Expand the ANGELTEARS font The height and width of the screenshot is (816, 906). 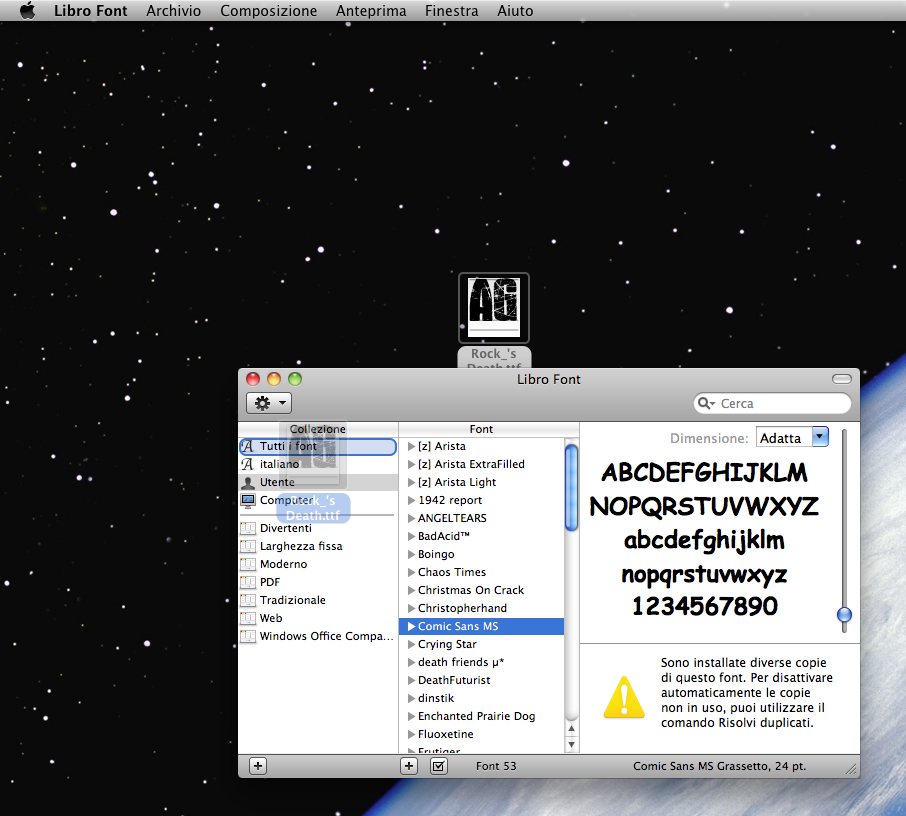pyautogui.click(x=411, y=518)
